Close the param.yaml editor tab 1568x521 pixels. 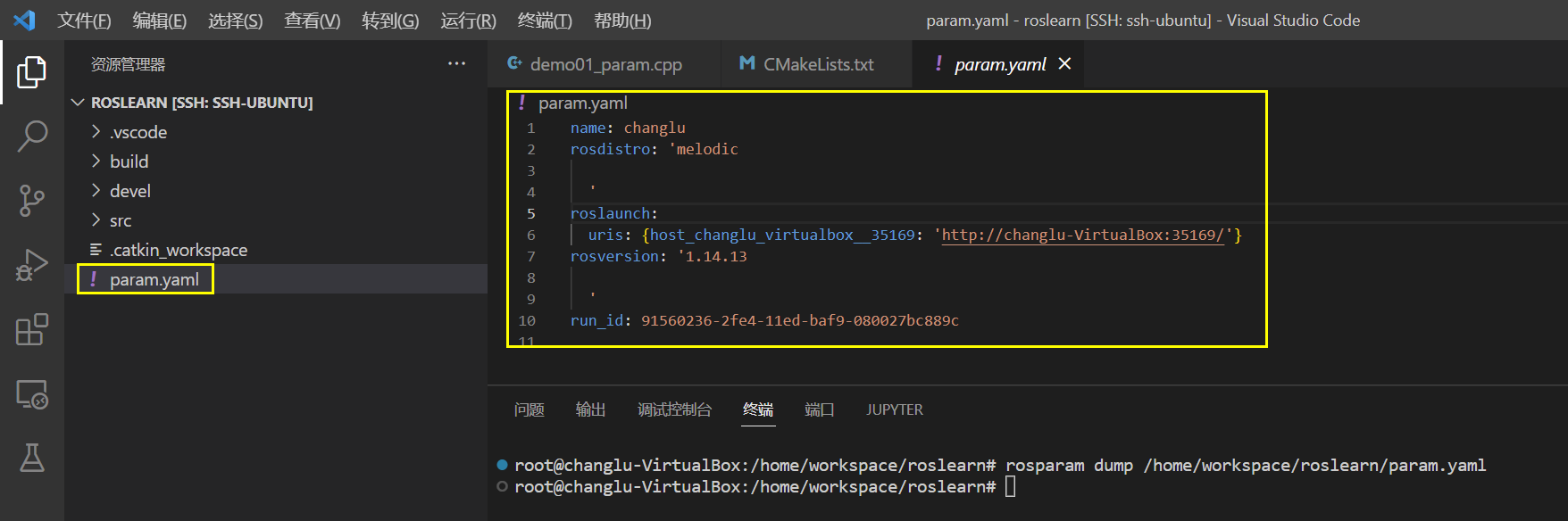coord(1064,64)
